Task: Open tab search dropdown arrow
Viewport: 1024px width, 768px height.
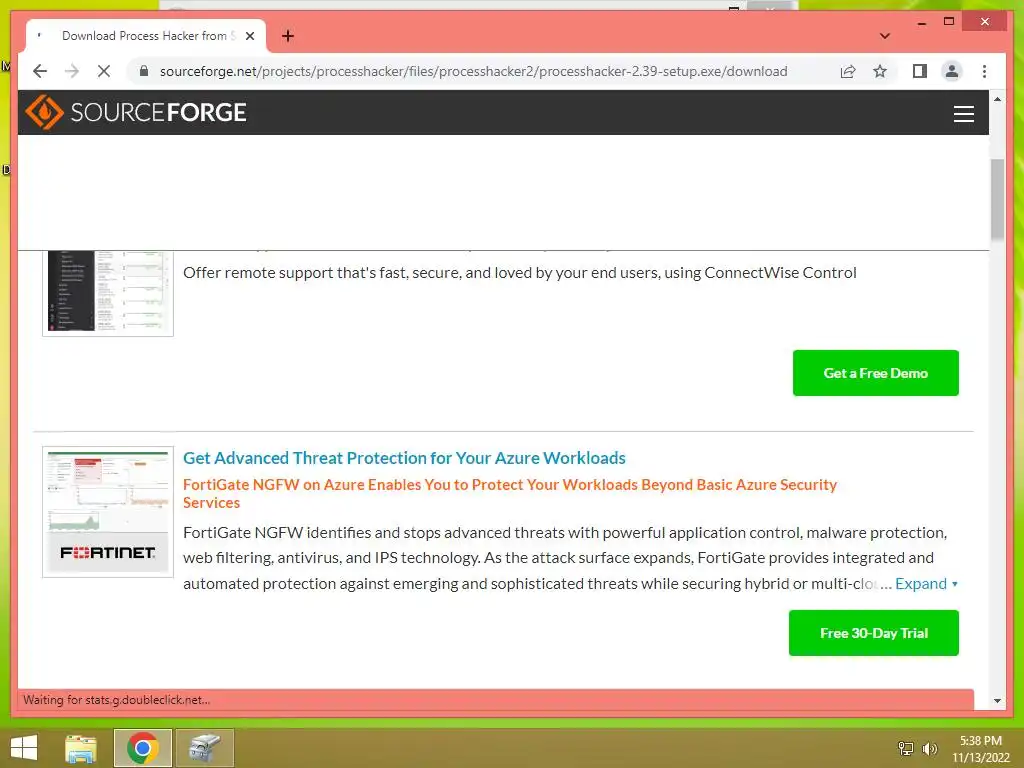Action: coord(885,36)
